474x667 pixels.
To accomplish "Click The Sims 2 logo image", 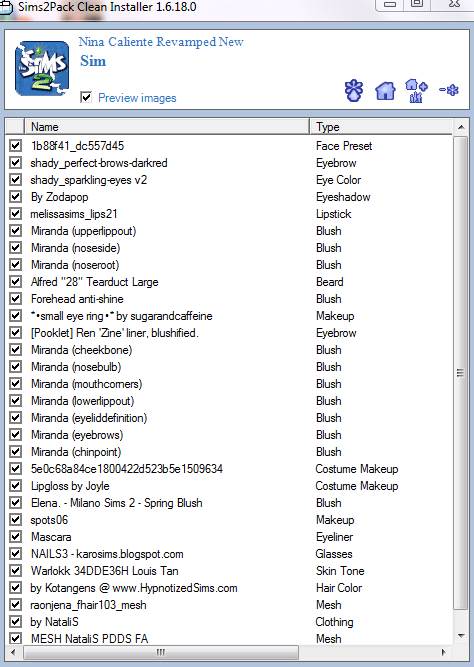I will coord(42,68).
